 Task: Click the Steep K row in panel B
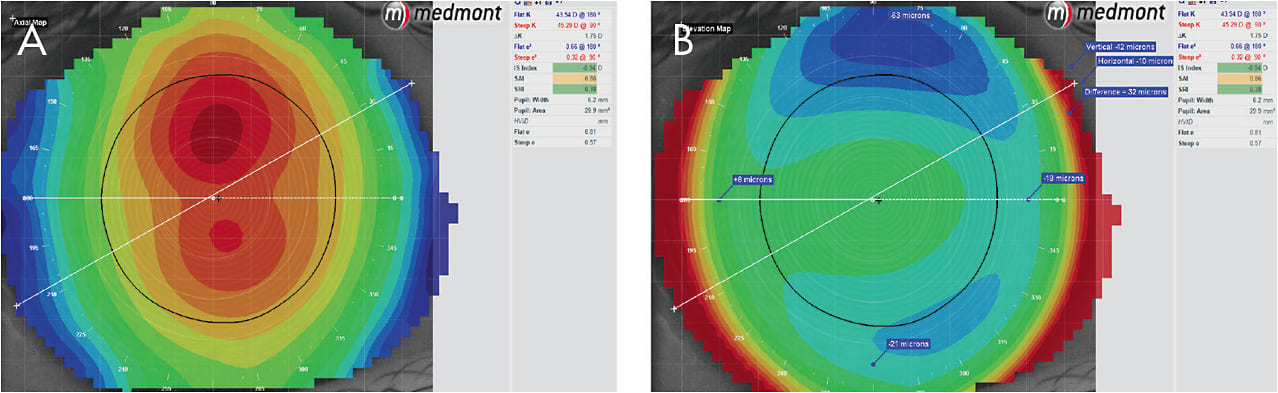pyautogui.click(x=1226, y=24)
